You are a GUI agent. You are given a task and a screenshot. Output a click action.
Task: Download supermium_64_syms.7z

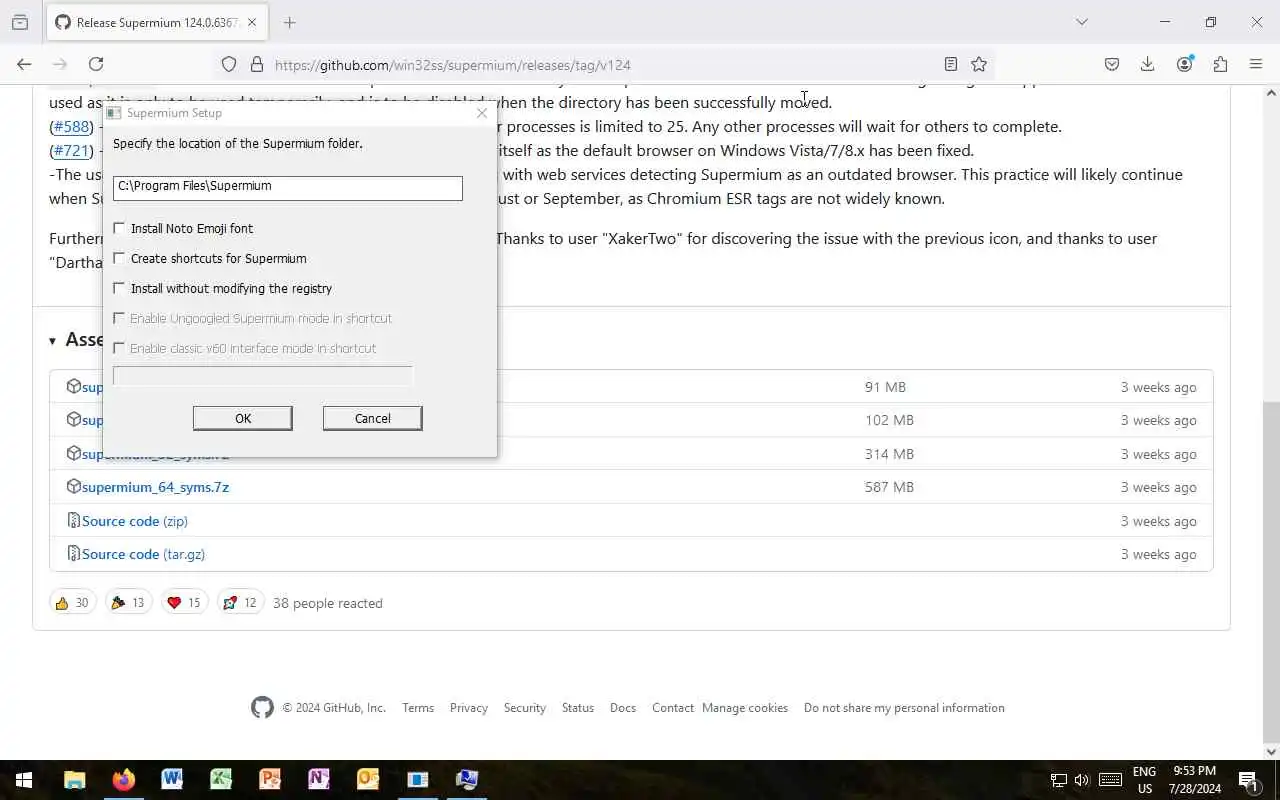[155, 487]
